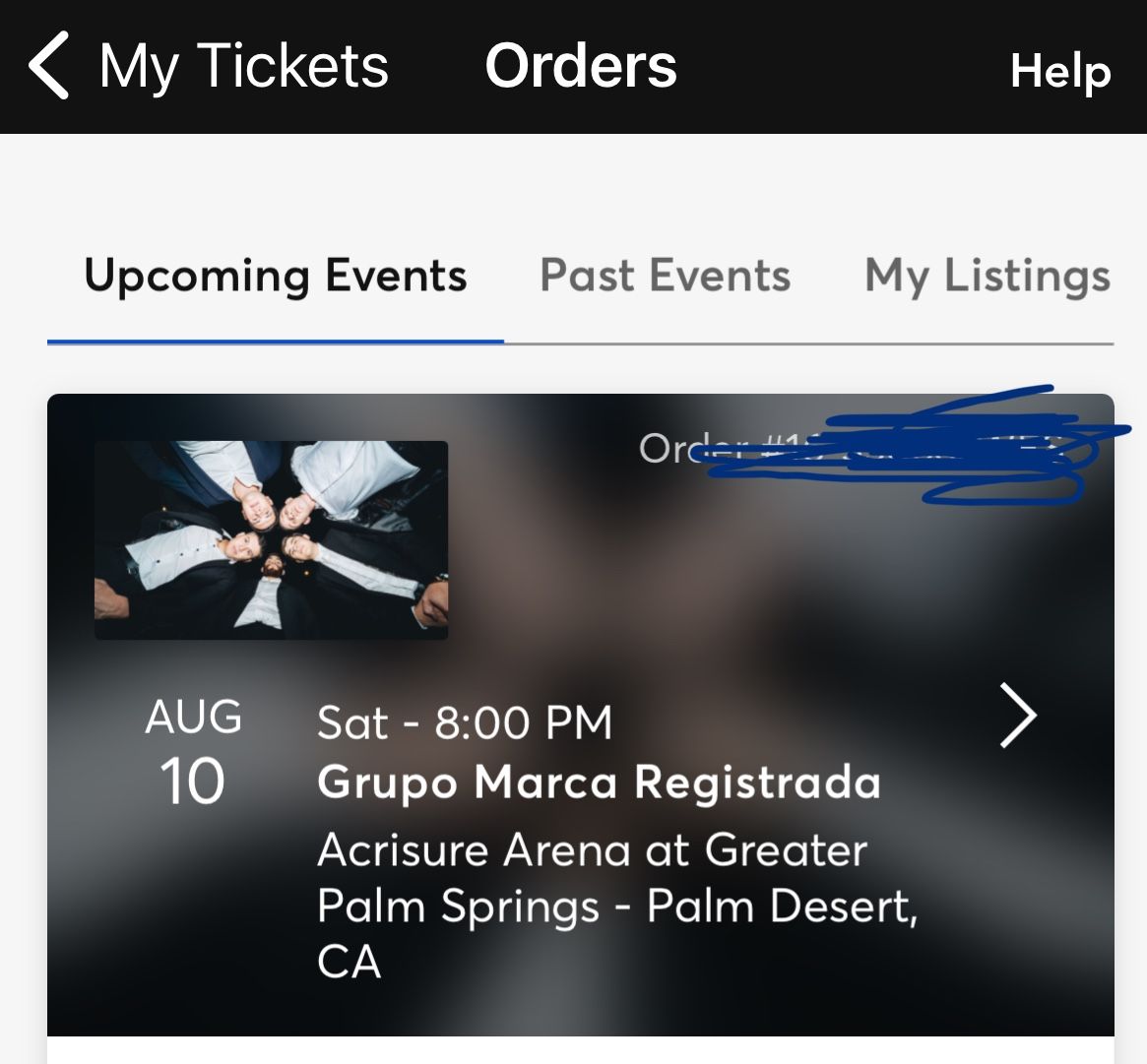The width and height of the screenshot is (1147, 1064).
Task: Click the white strip below event card
Action: tap(580, 1050)
